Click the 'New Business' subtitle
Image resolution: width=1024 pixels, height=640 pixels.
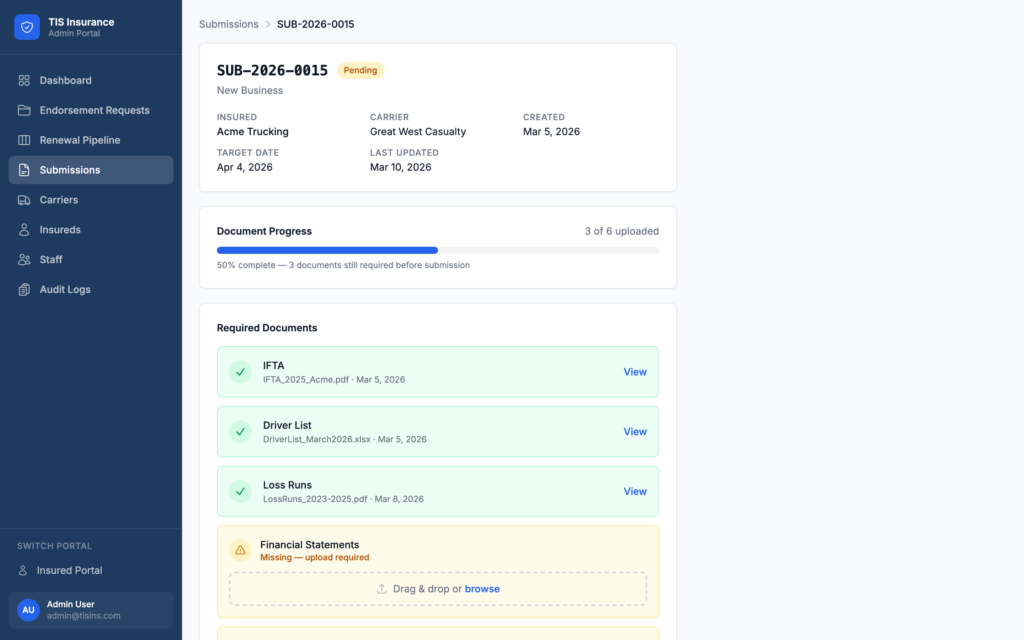(250, 90)
